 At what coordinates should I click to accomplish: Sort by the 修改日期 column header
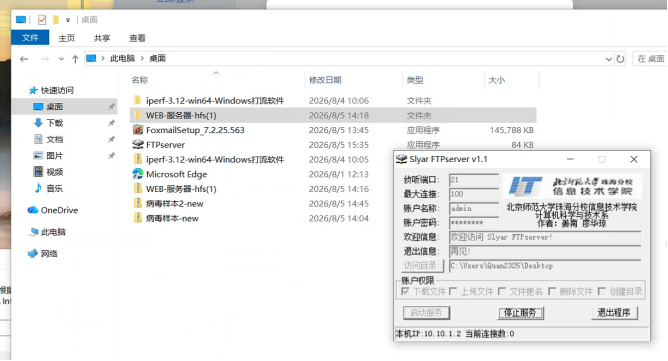click(325, 80)
